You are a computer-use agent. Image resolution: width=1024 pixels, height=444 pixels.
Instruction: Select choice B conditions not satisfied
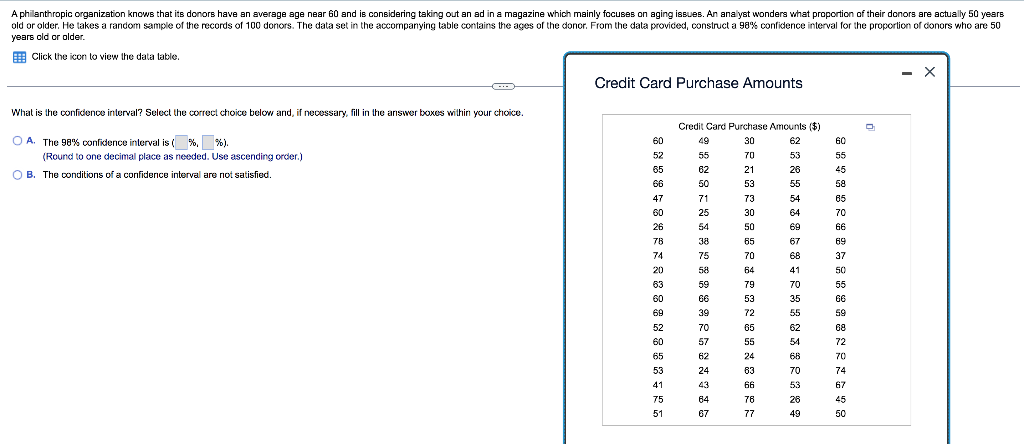coord(18,175)
